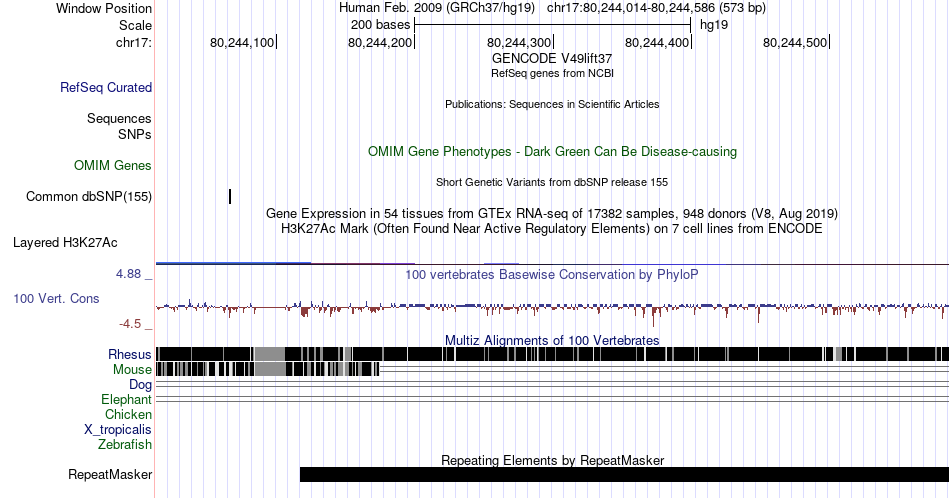Click the Layered H3K27Ac track label
The height and width of the screenshot is (498, 950).
click(65, 242)
